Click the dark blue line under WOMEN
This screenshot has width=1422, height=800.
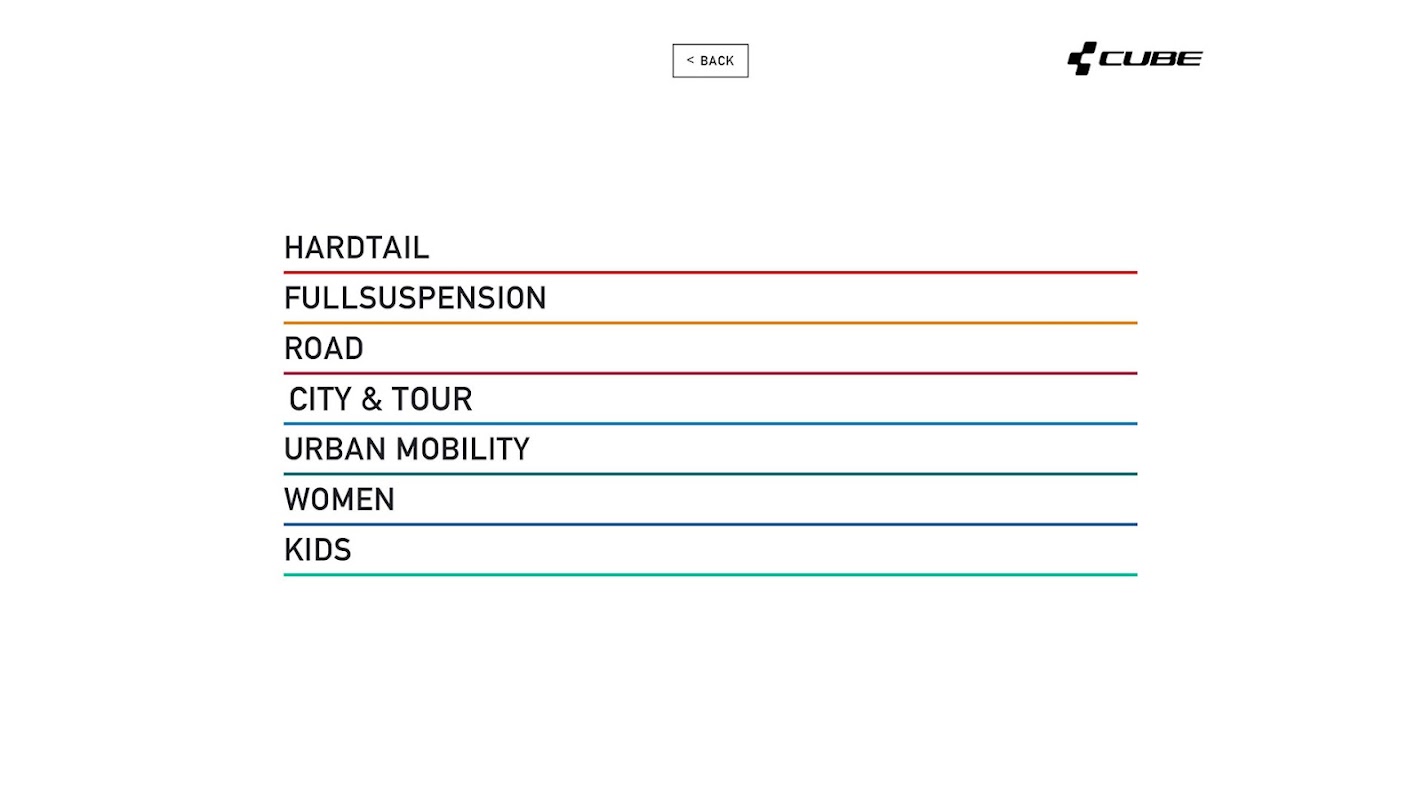pyautogui.click(x=710, y=524)
